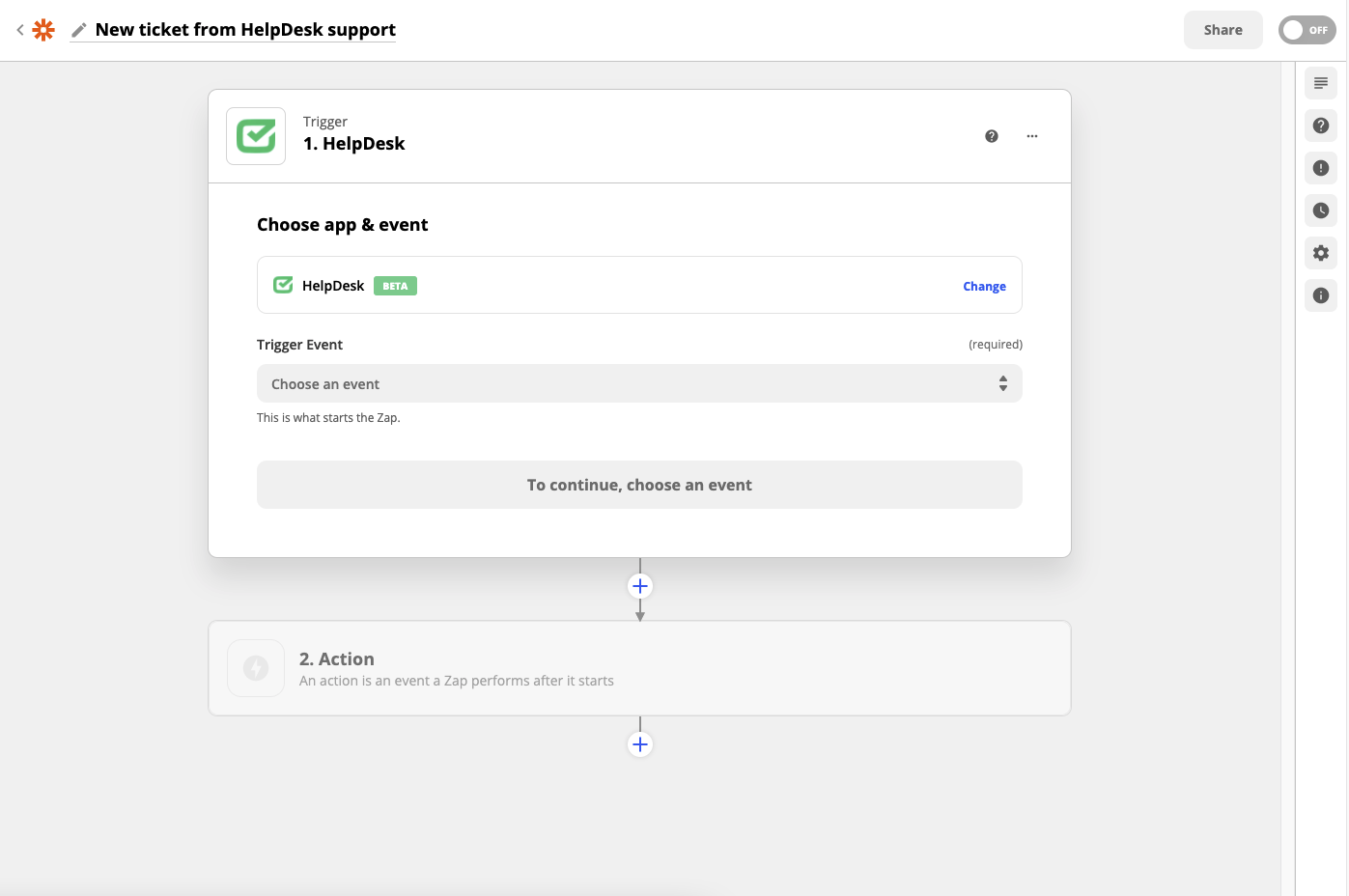The width and height of the screenshot is (1349, 896).
Task: Open the sidebar info details icon
Action: point(1321,295)
